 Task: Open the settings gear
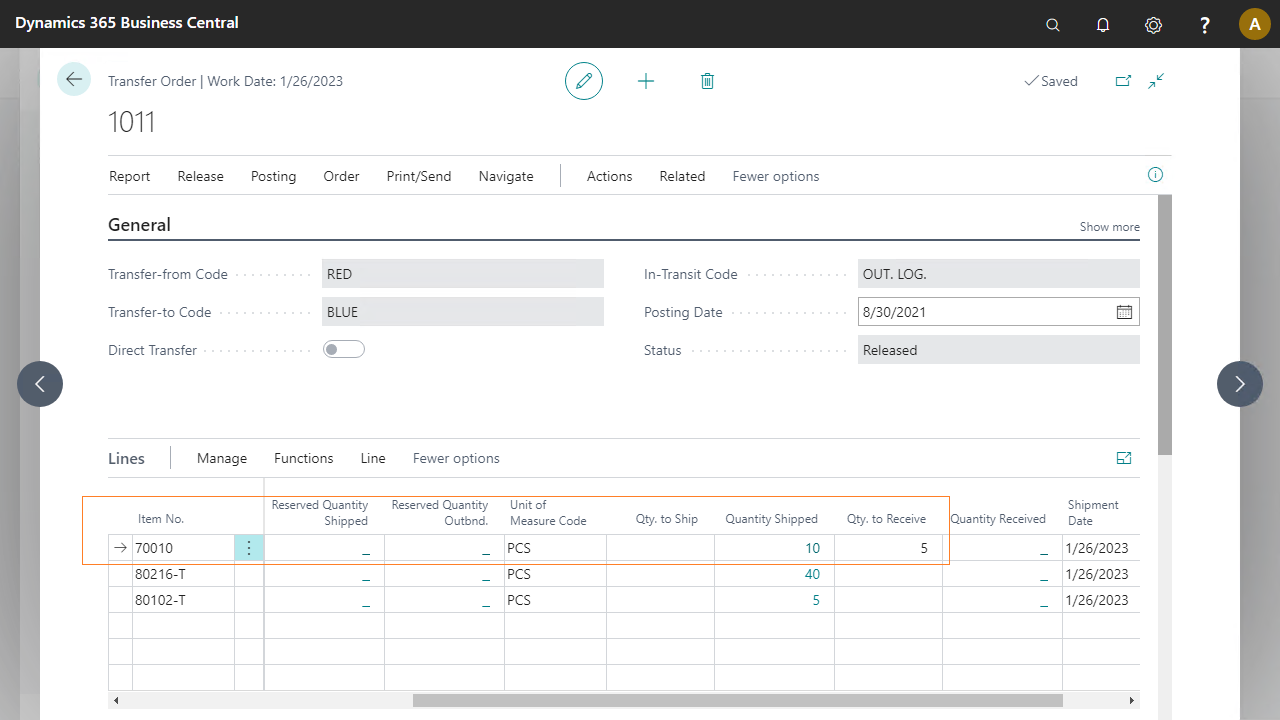click(x=1153, y=24)
